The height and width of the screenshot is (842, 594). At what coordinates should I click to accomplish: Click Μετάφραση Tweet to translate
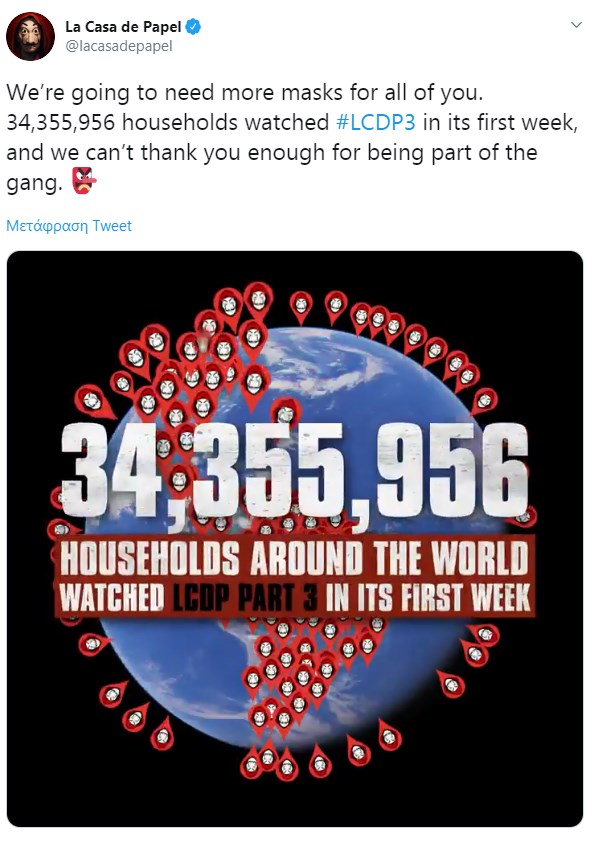(69, 226)
